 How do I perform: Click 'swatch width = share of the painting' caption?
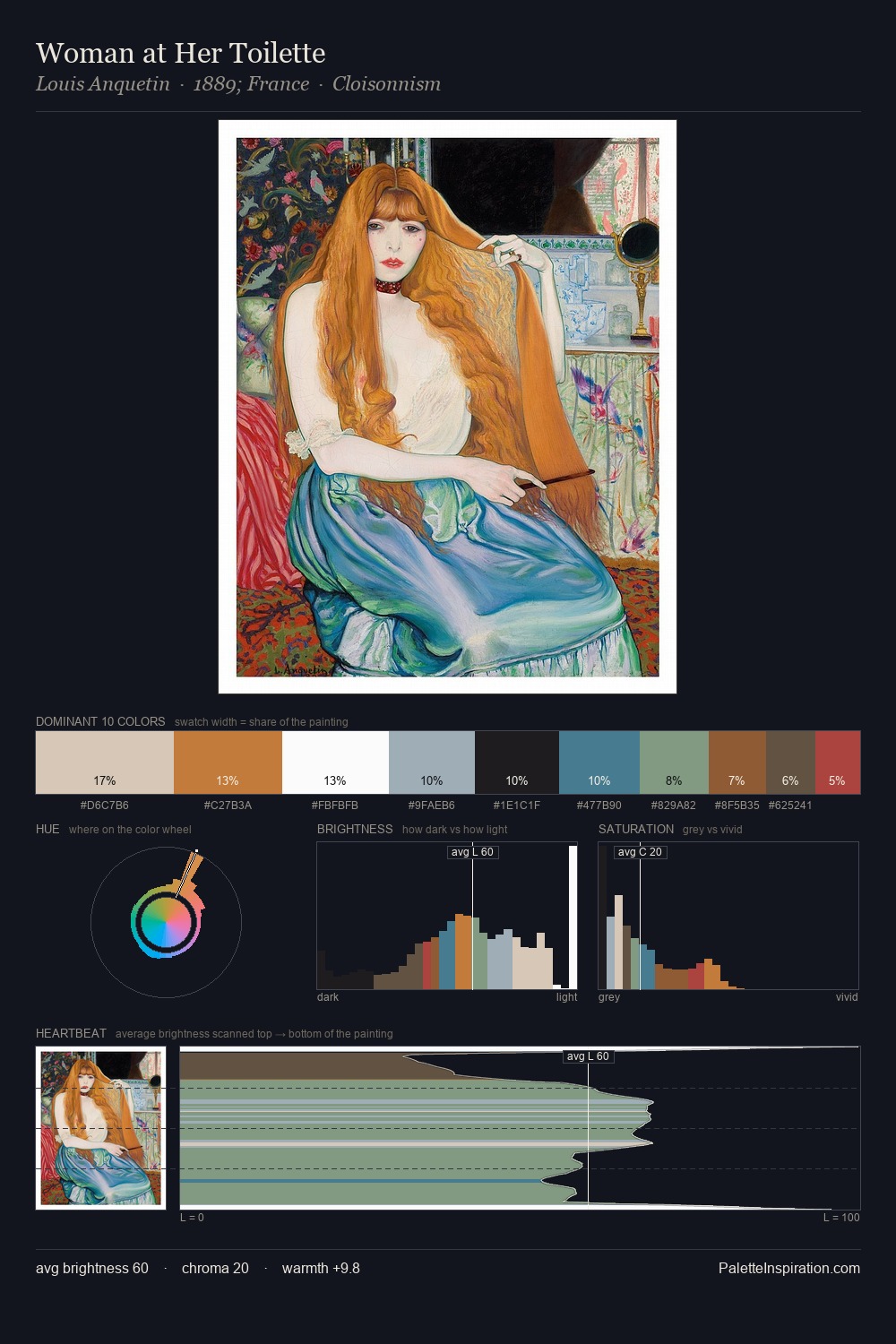(x=262, y=721)
